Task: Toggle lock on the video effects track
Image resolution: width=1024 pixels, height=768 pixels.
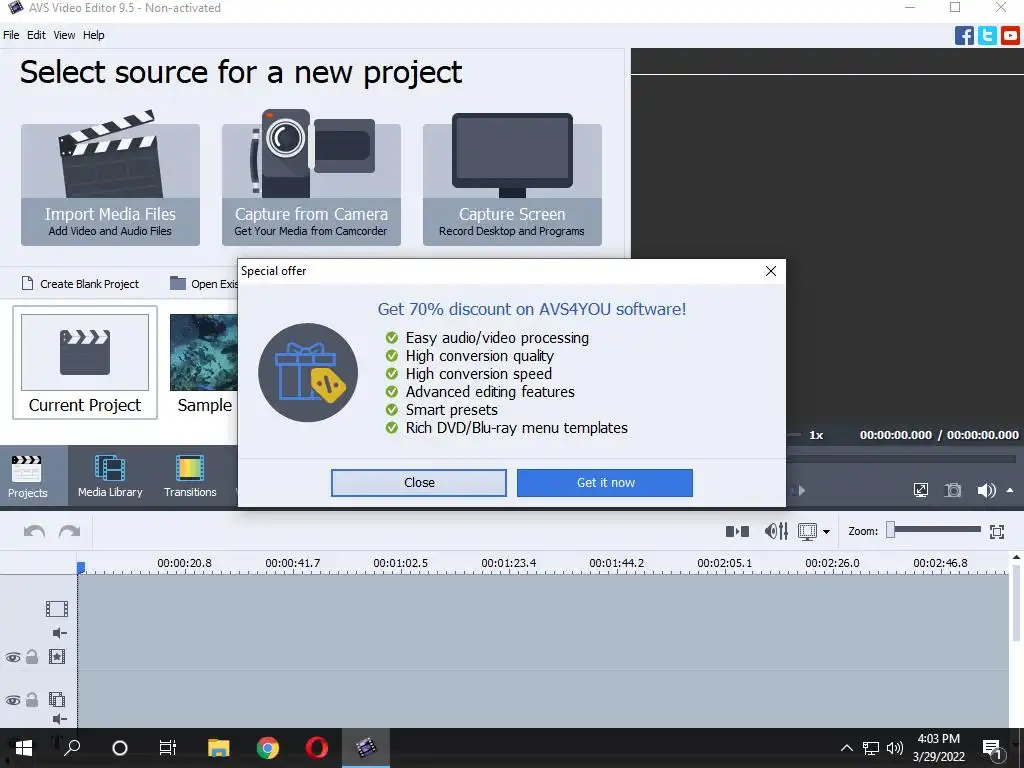Action: [x=32, y=657]
